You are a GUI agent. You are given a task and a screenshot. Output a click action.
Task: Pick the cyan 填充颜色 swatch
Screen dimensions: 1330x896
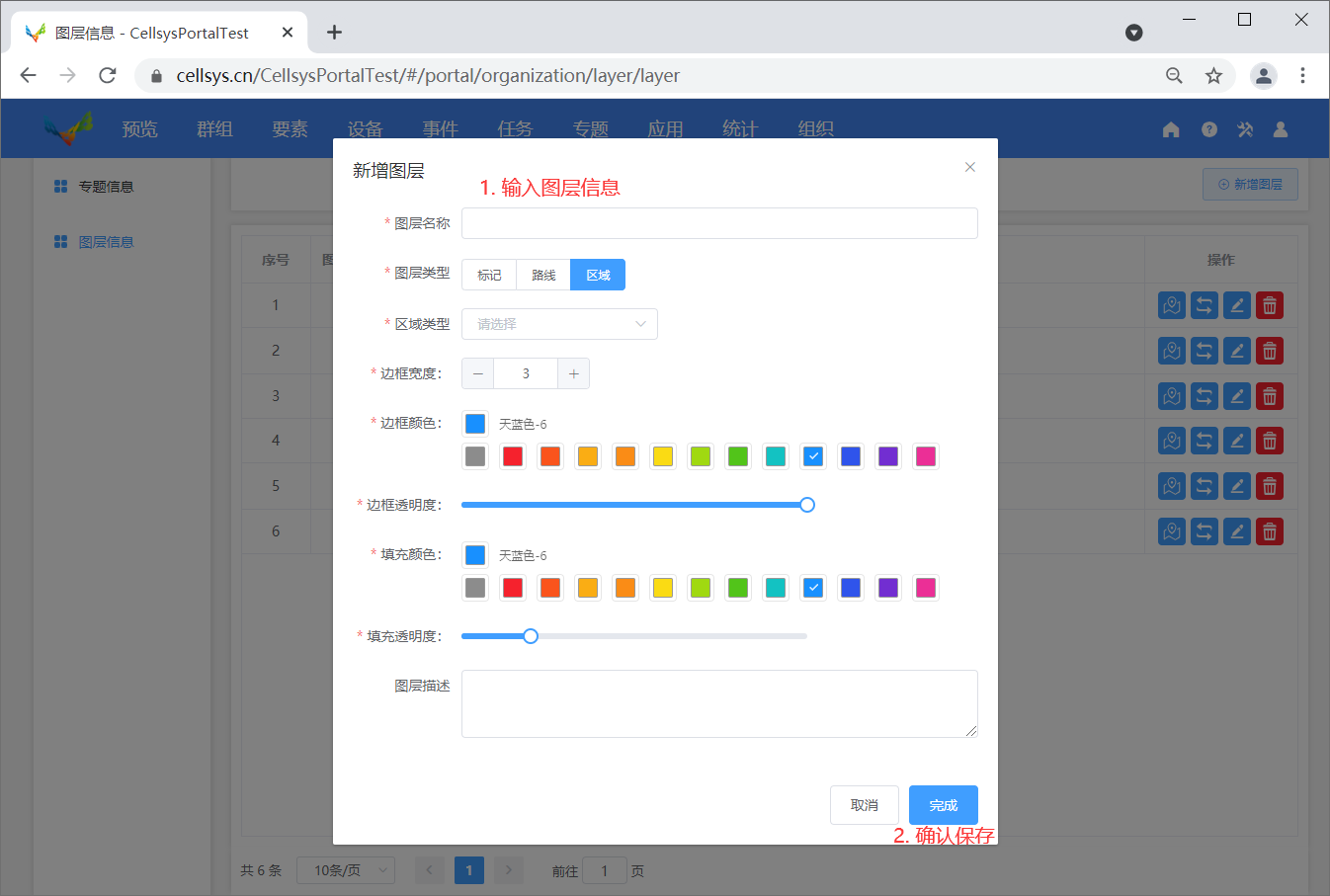pyautogui.click(x=776, y=588)
